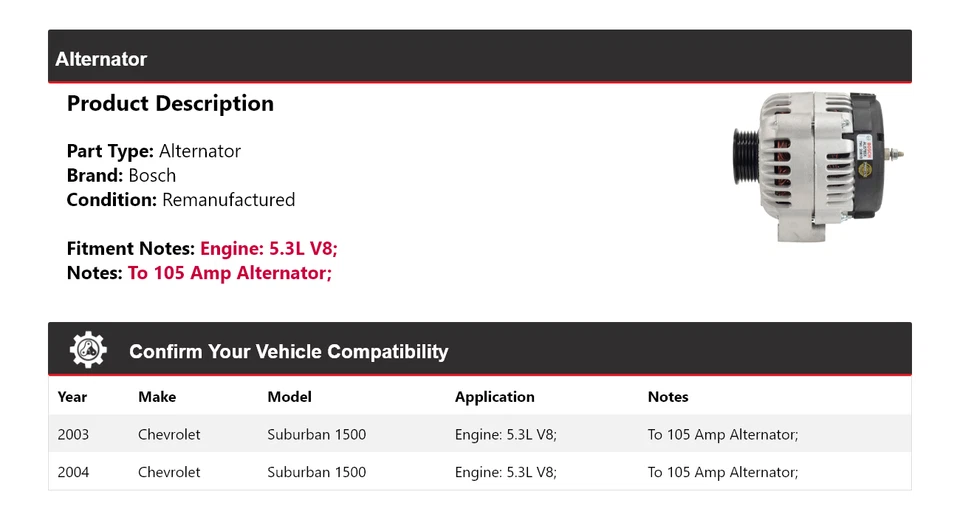Click the 2004 year cell
The height and width of the screenshot is (520, 960).
73,472
